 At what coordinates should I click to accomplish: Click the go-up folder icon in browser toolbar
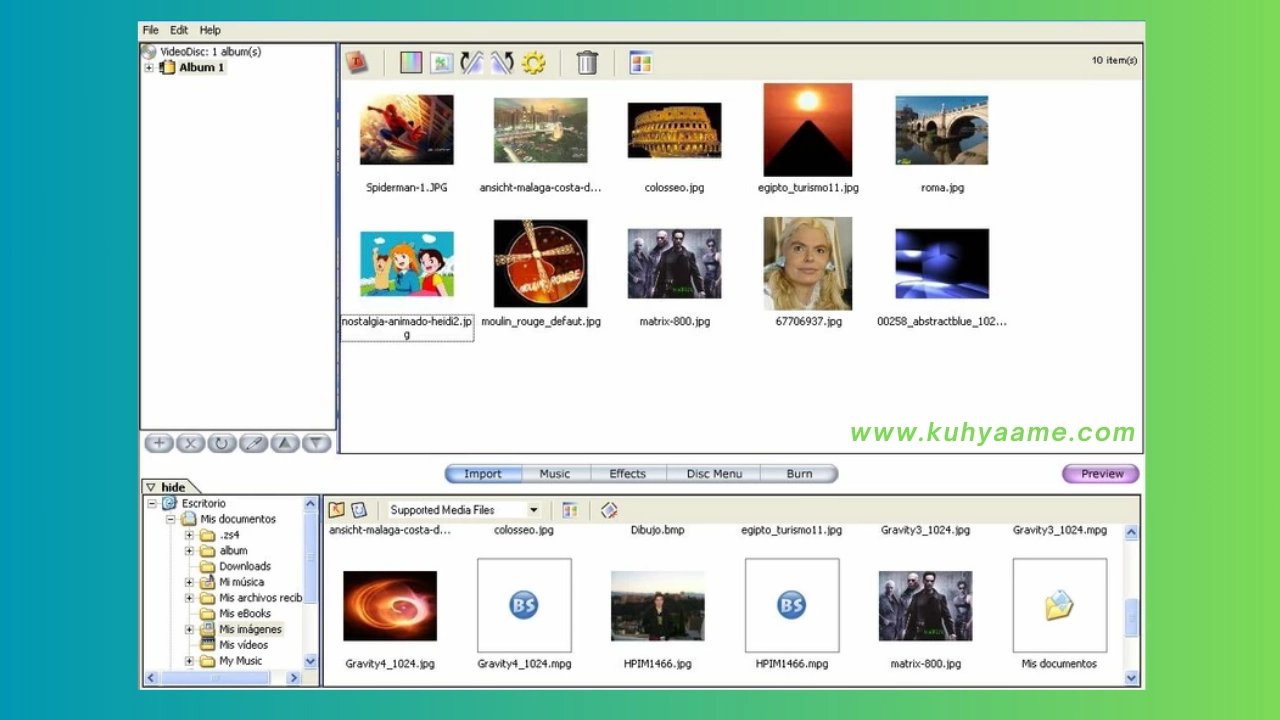click(x=337, y=510)
